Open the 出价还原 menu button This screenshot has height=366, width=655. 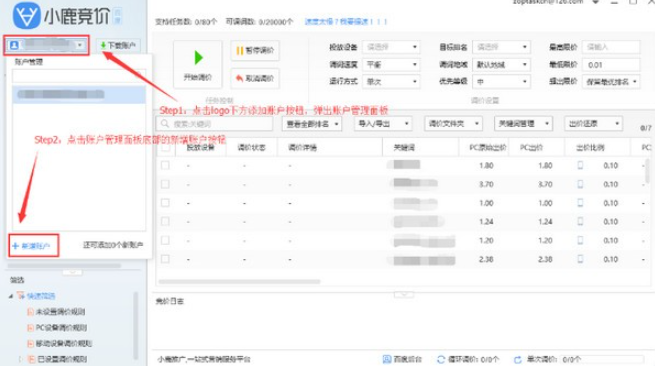click(x=593, y=124)
